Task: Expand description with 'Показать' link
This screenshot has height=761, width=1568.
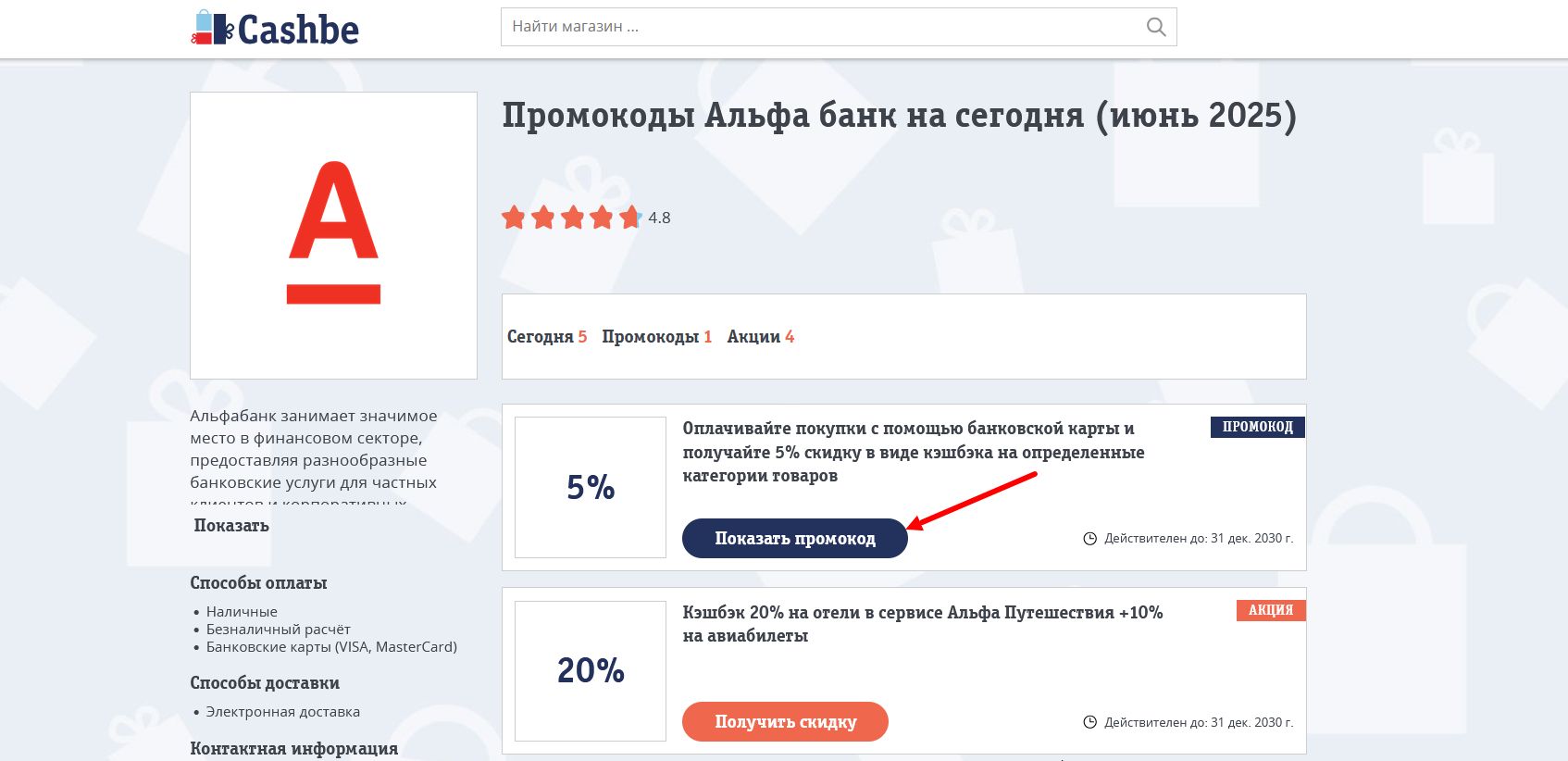Action: [231, 526]
